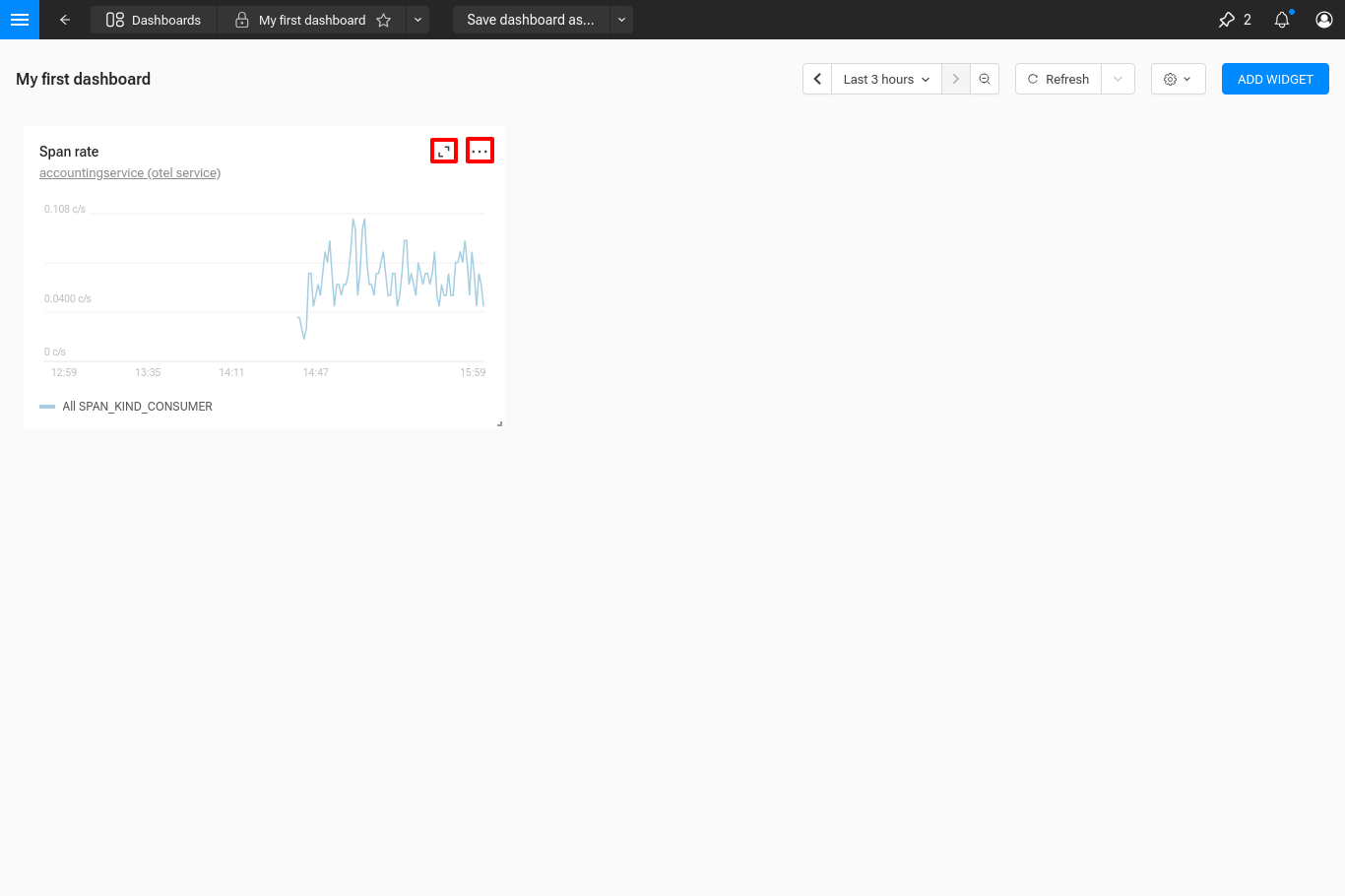
Task: Expand Save dashboard as options arrow
Action: (621, 20)
